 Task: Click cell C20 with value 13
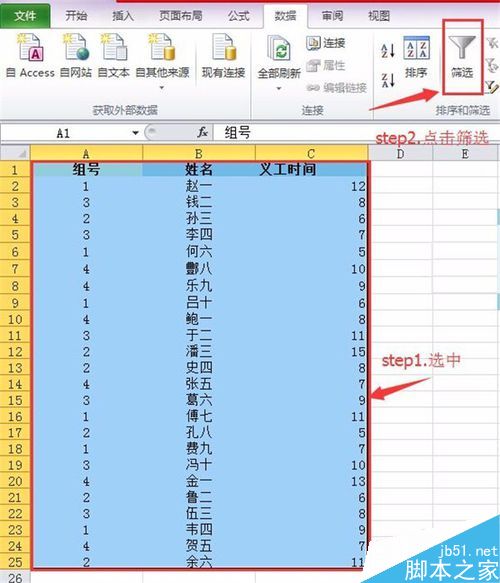pyautogui.click(x=312, y=481)
